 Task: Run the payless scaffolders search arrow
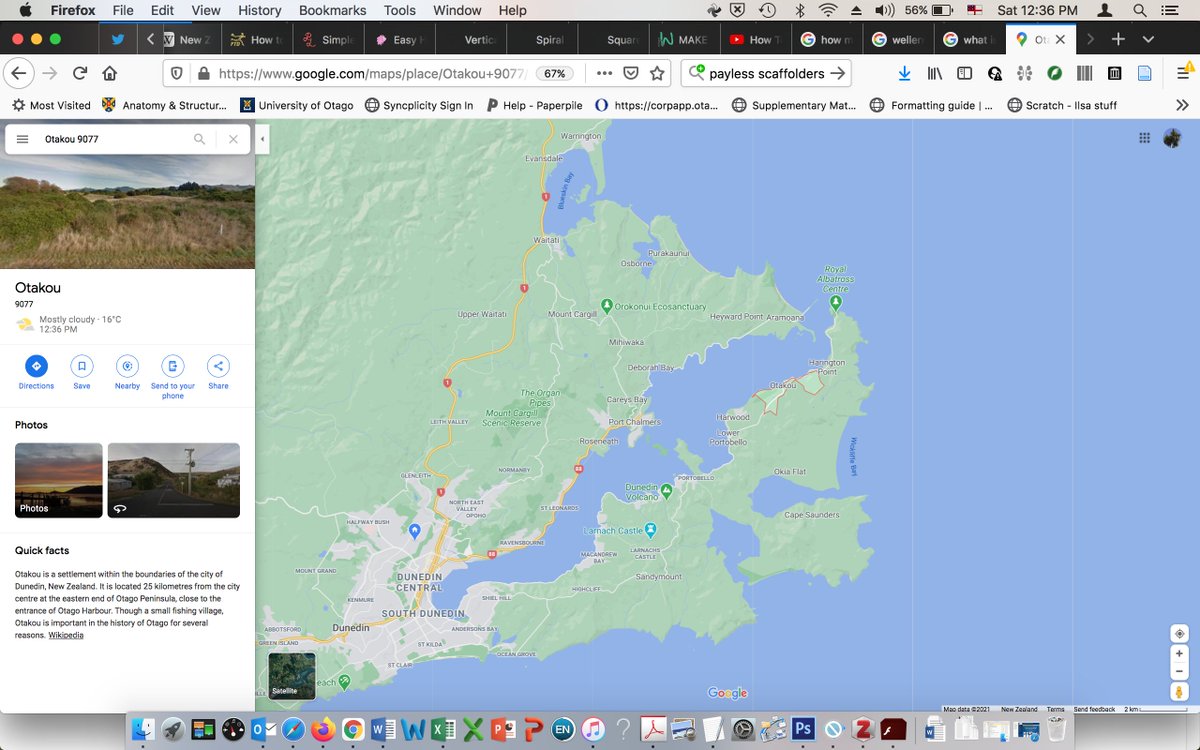click(x=837, y=73)
